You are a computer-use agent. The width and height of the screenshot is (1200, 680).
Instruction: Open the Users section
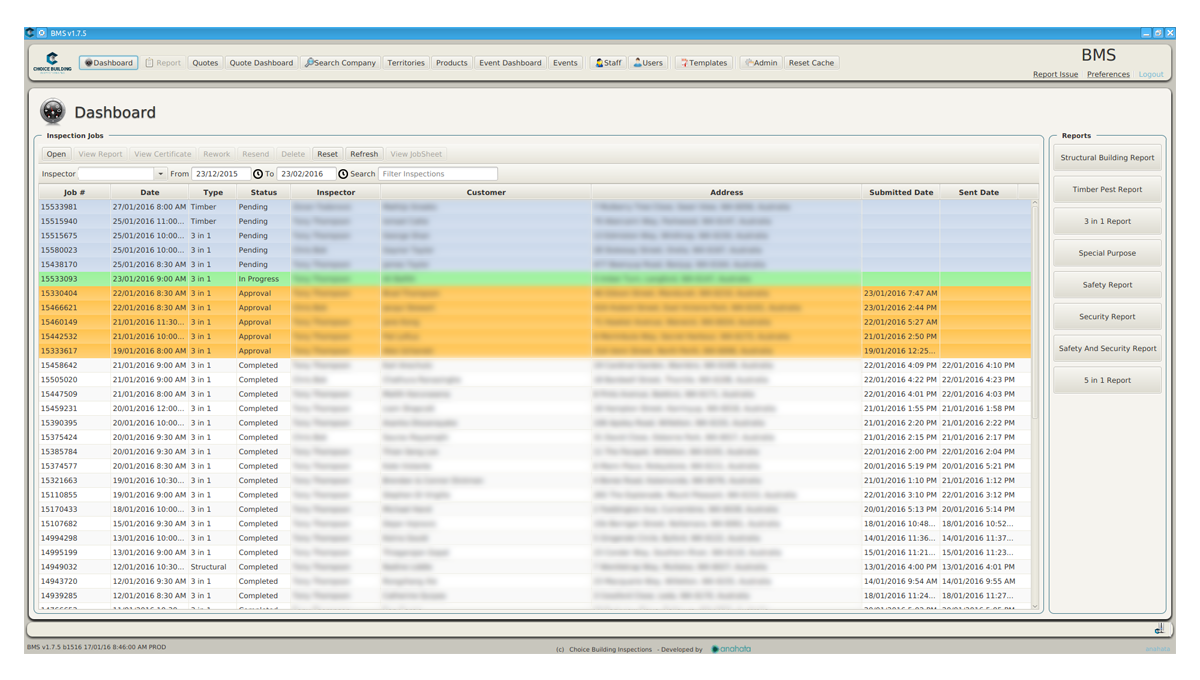pos(648,63)
